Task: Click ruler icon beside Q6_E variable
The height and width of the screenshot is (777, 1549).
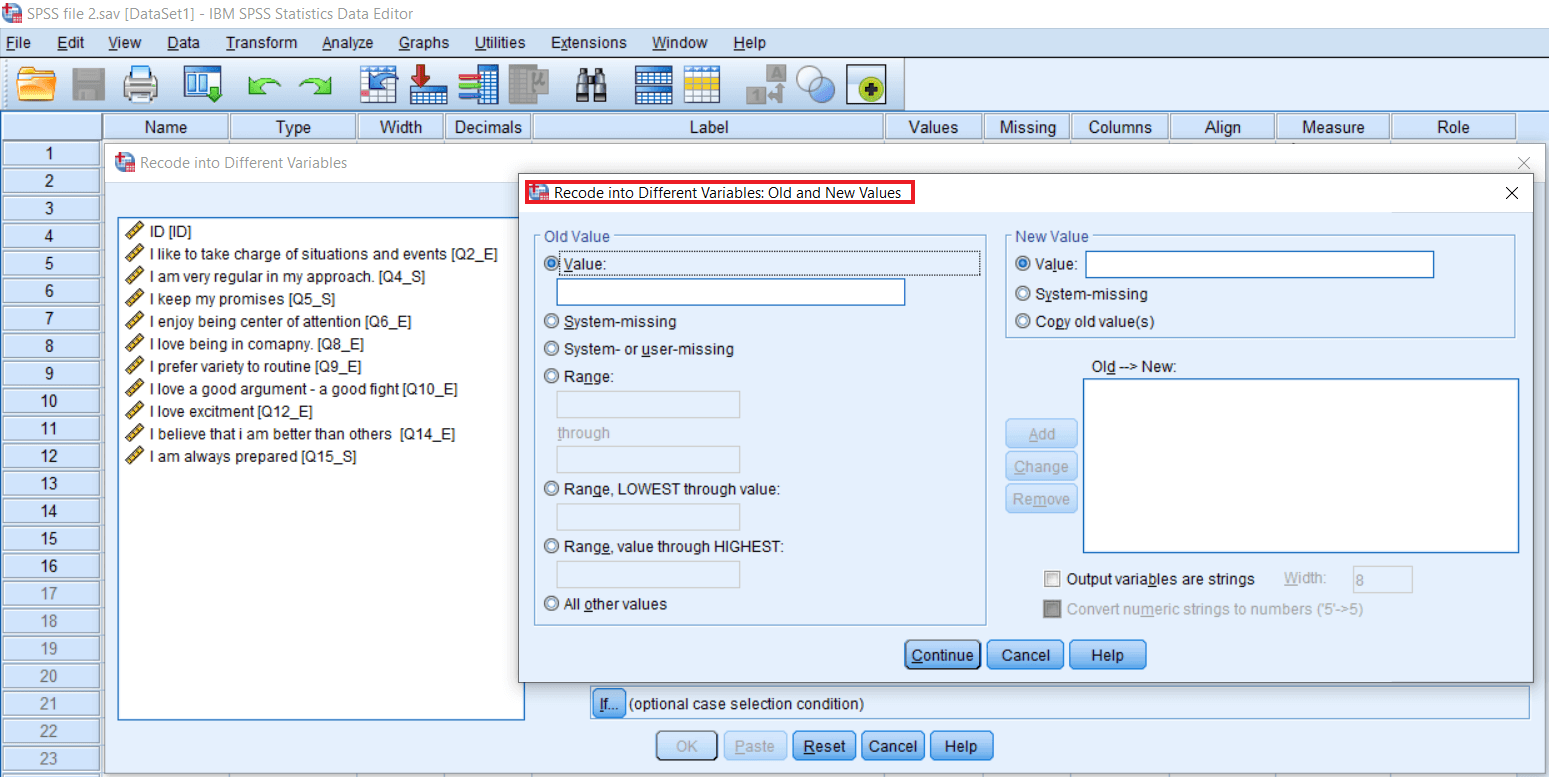Action: pos(134,321)
